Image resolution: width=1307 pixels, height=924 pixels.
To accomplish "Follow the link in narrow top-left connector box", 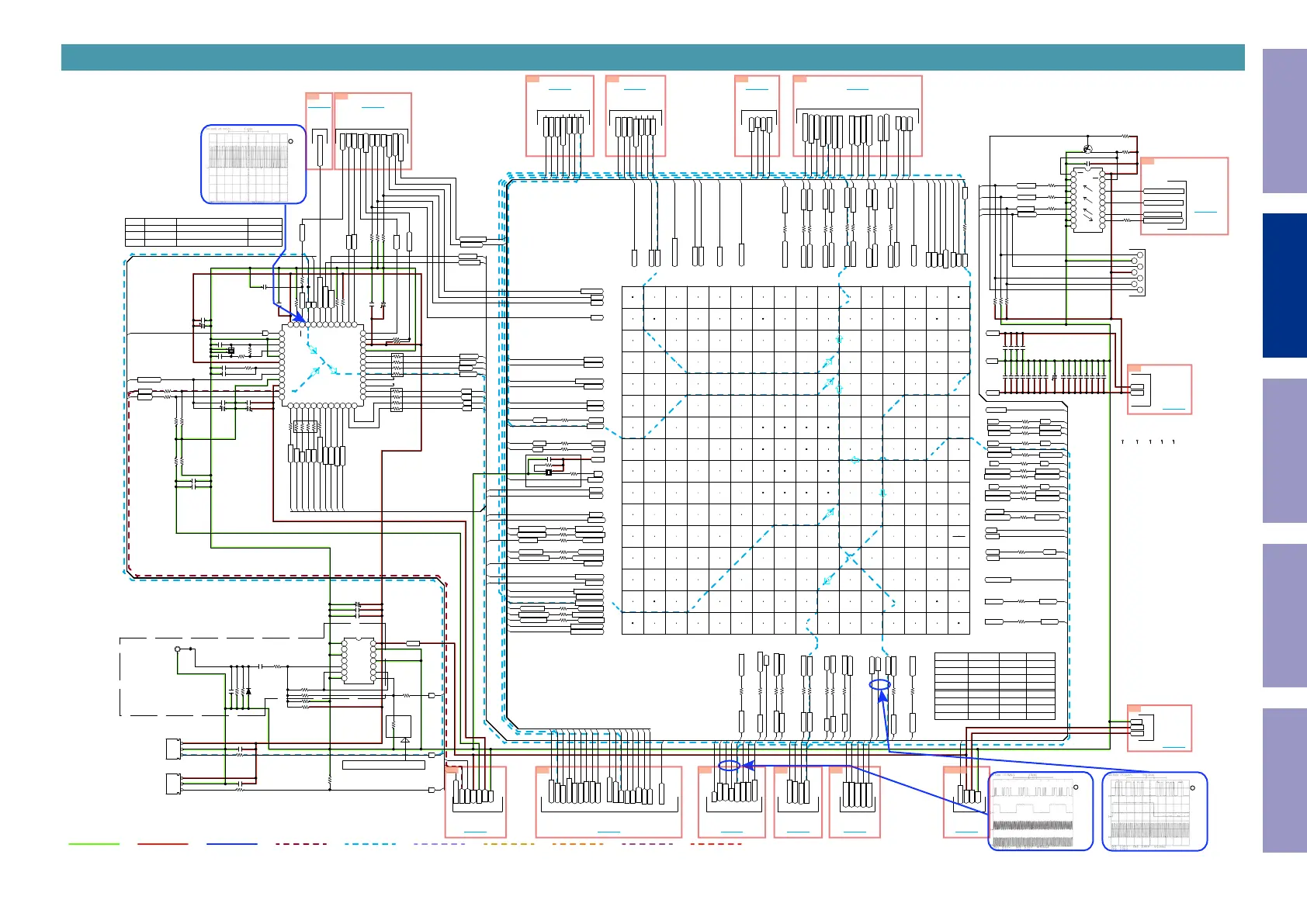I will [319, 107].
